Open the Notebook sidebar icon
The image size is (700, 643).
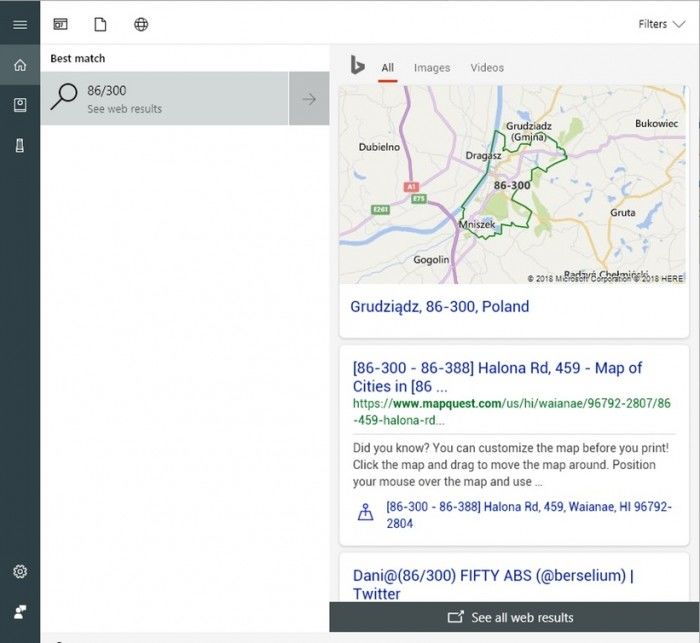click(x=20, y=105)
